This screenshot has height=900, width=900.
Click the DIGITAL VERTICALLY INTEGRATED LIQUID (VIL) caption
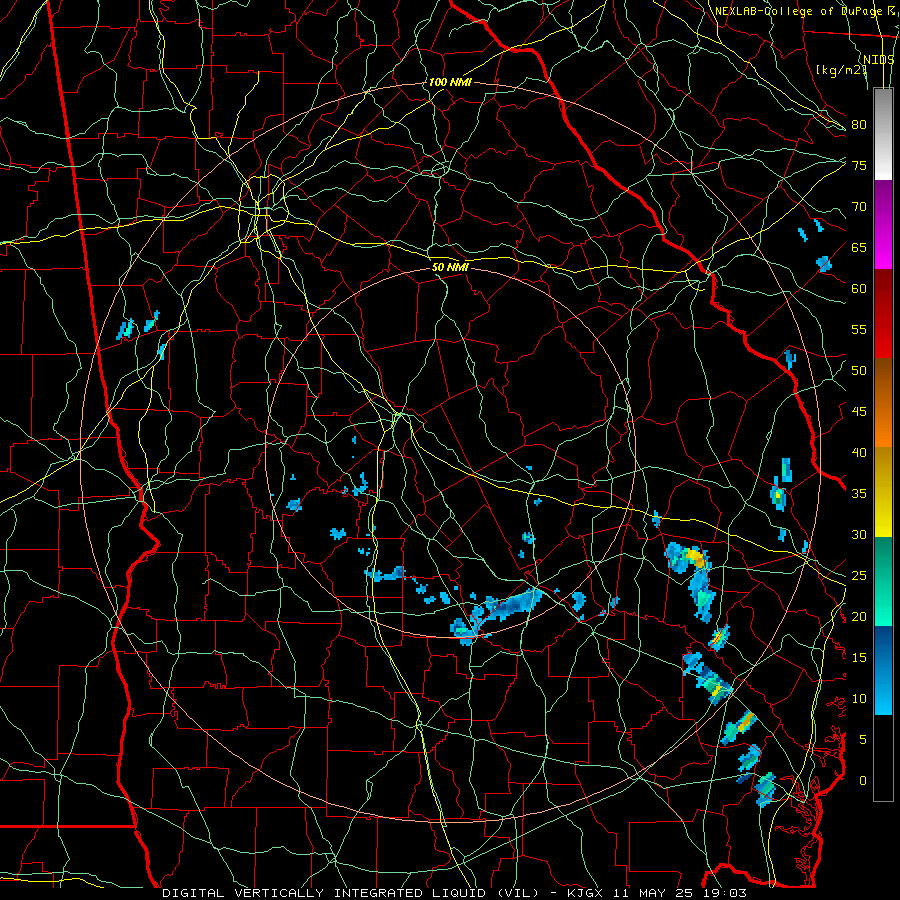click(x=350, y=893)
